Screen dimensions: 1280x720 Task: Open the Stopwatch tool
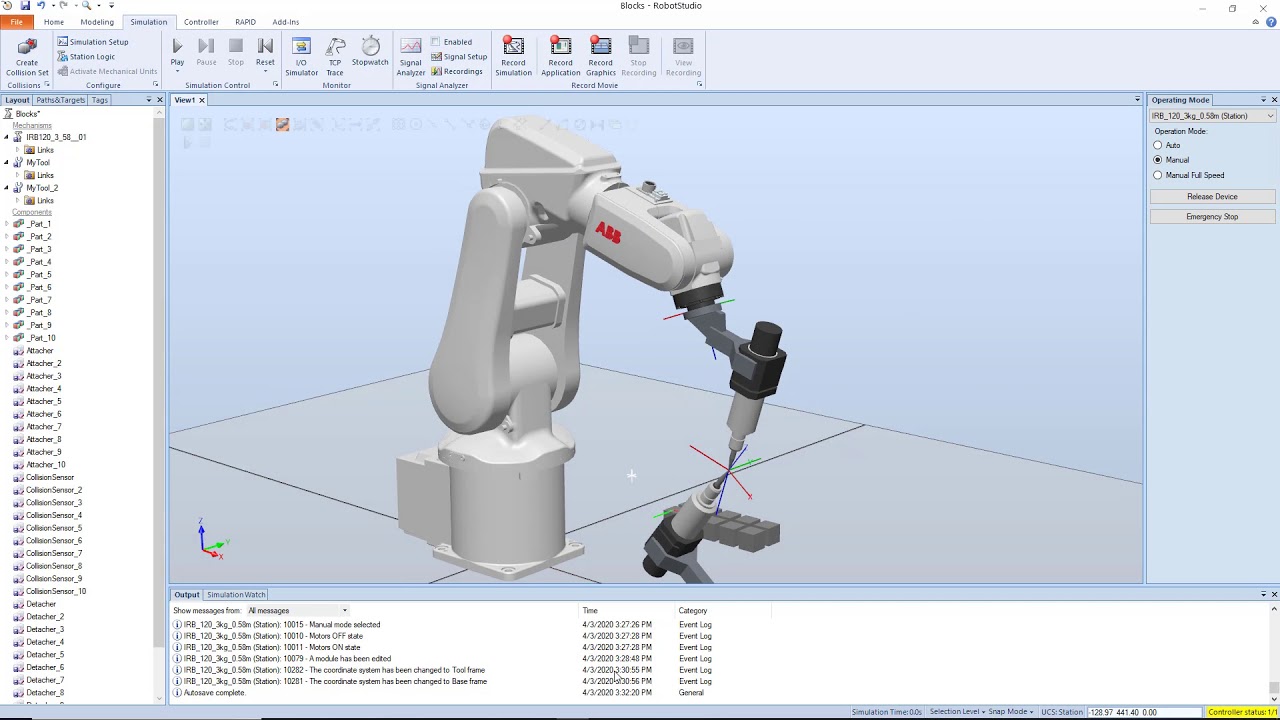[370, 53]
